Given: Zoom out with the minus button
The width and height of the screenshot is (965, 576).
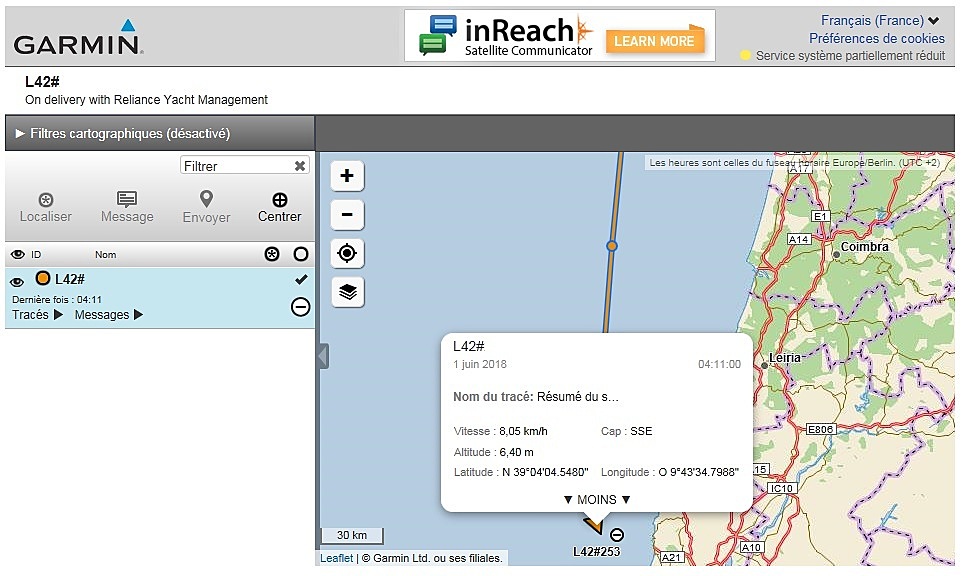Looking at the screenshot, I should click(347, 215).
